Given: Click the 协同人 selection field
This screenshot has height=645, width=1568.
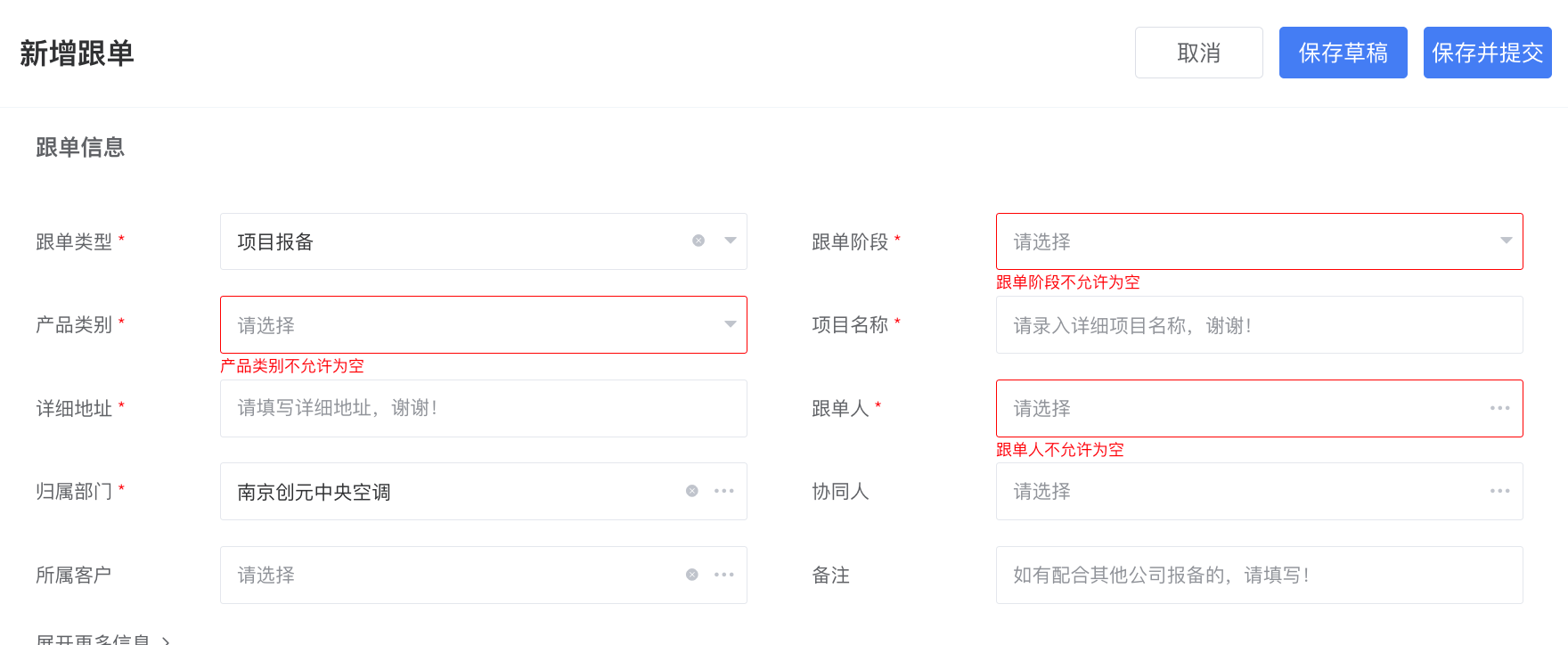Looking at the screenshot, I should (1238, 491).
